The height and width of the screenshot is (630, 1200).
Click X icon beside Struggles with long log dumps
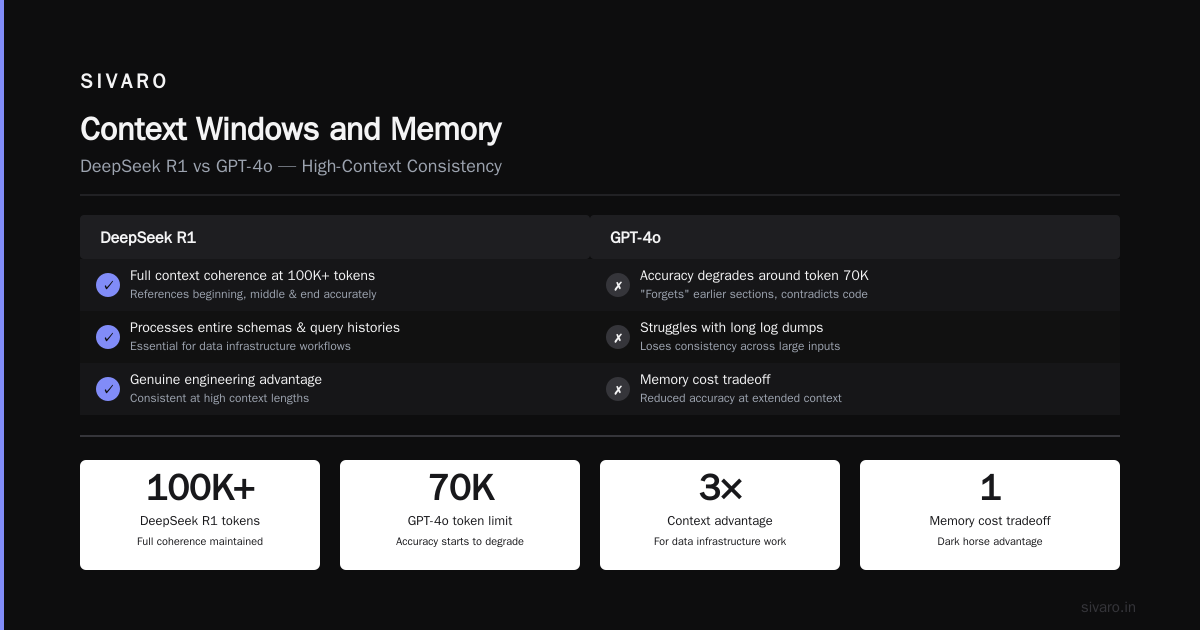point(618,337)
